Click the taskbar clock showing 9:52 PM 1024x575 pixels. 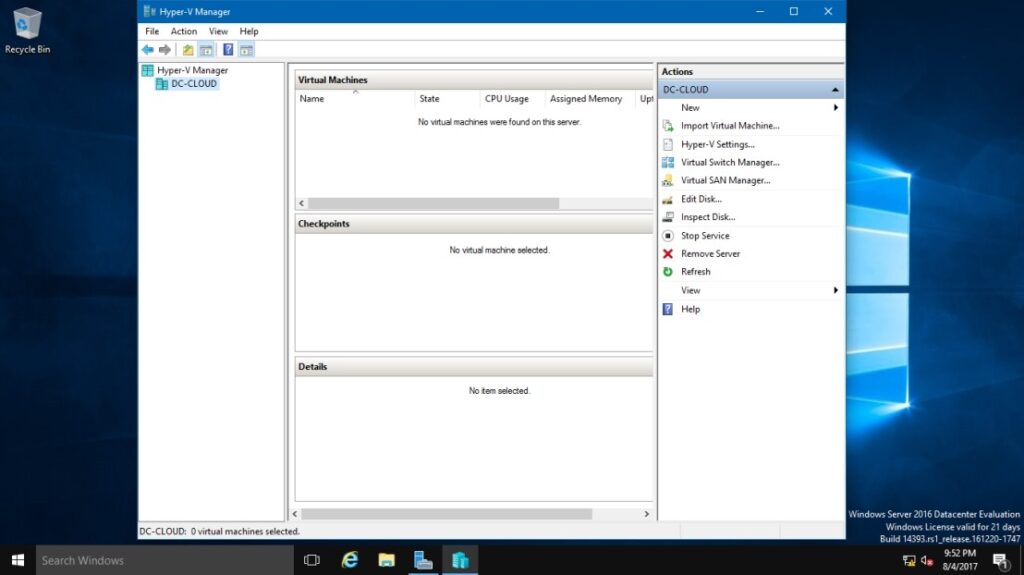(x=959, y=560)
